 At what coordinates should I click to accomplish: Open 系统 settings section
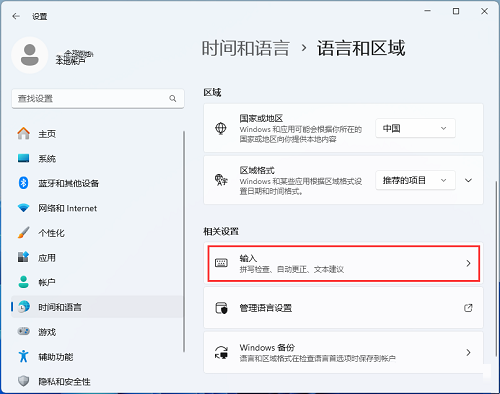pos(97,158)
